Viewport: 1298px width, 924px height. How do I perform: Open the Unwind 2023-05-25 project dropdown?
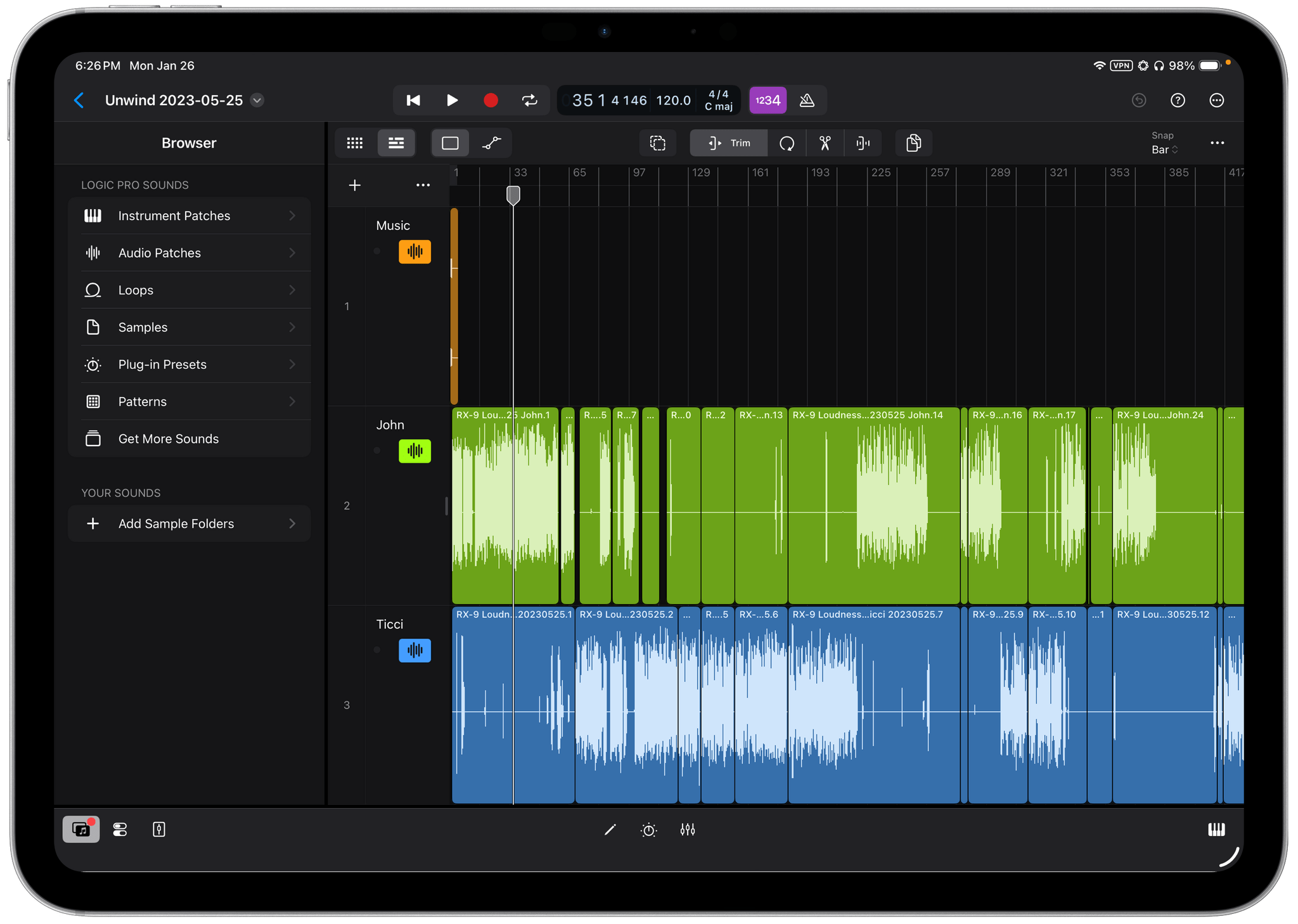click(x=257, y=100)
